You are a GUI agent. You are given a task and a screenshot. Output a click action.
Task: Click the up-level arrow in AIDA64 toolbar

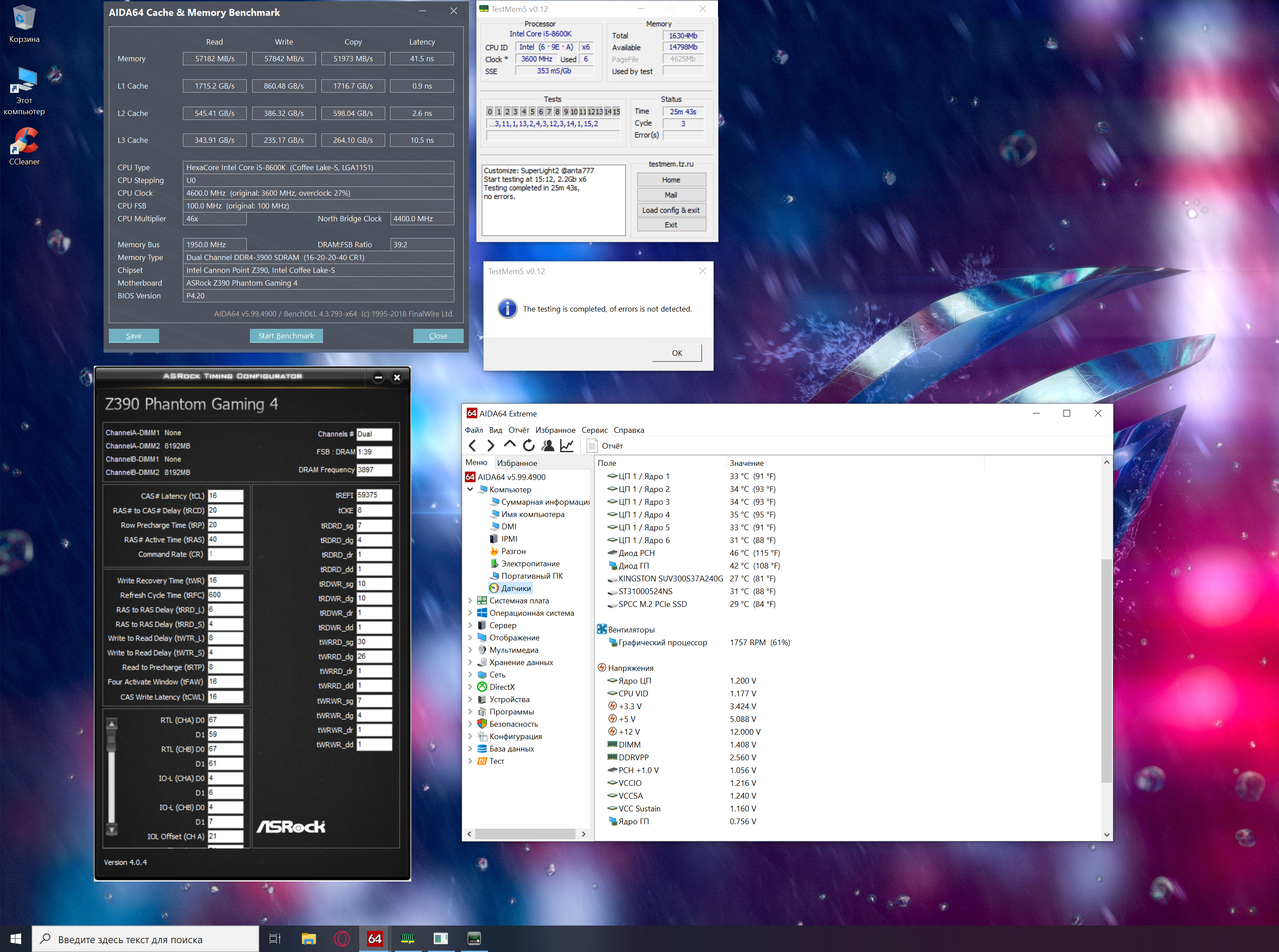[x=509, y=444]
